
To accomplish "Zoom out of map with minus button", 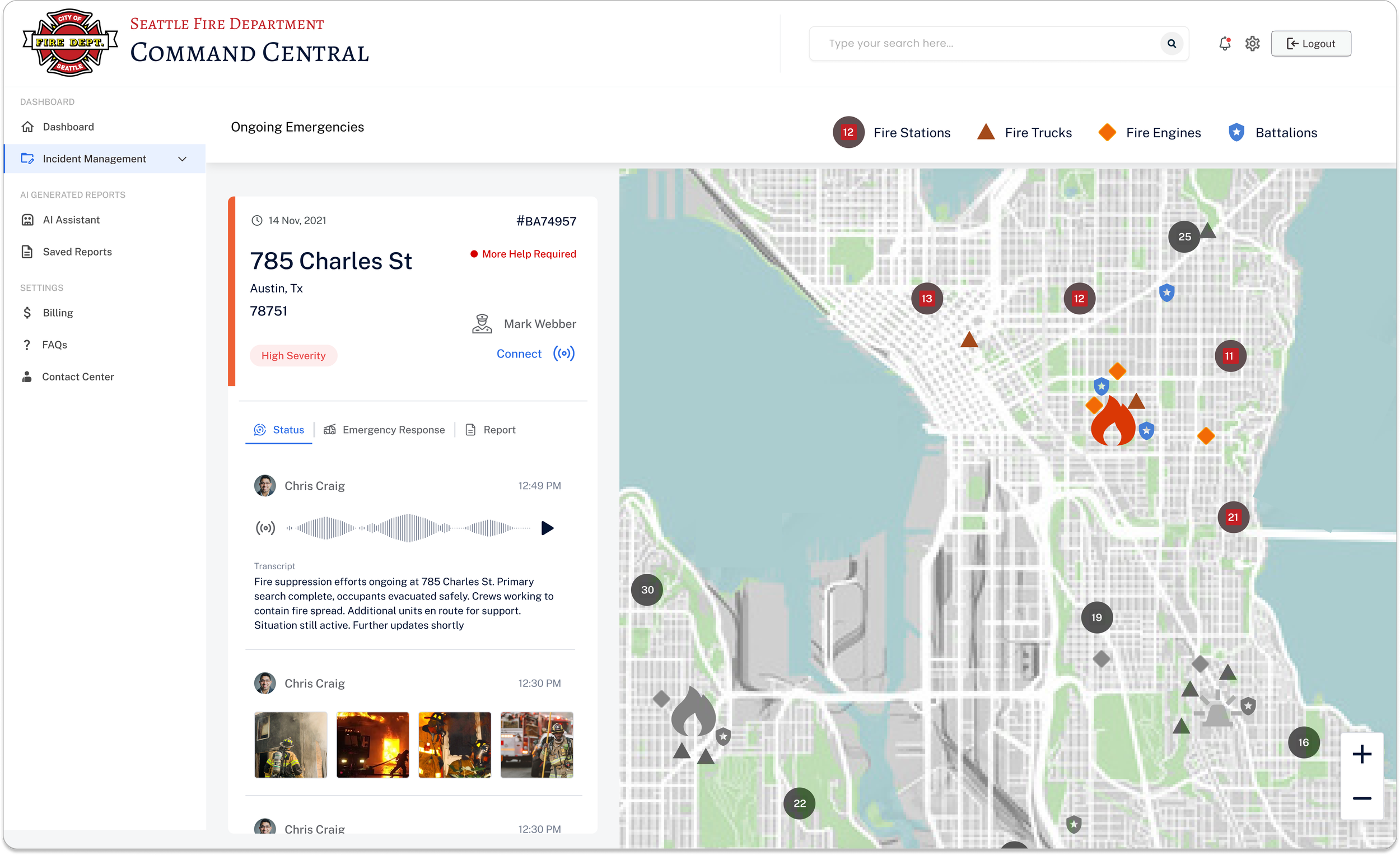I will pyautogui.click(x=1361, y=798).
